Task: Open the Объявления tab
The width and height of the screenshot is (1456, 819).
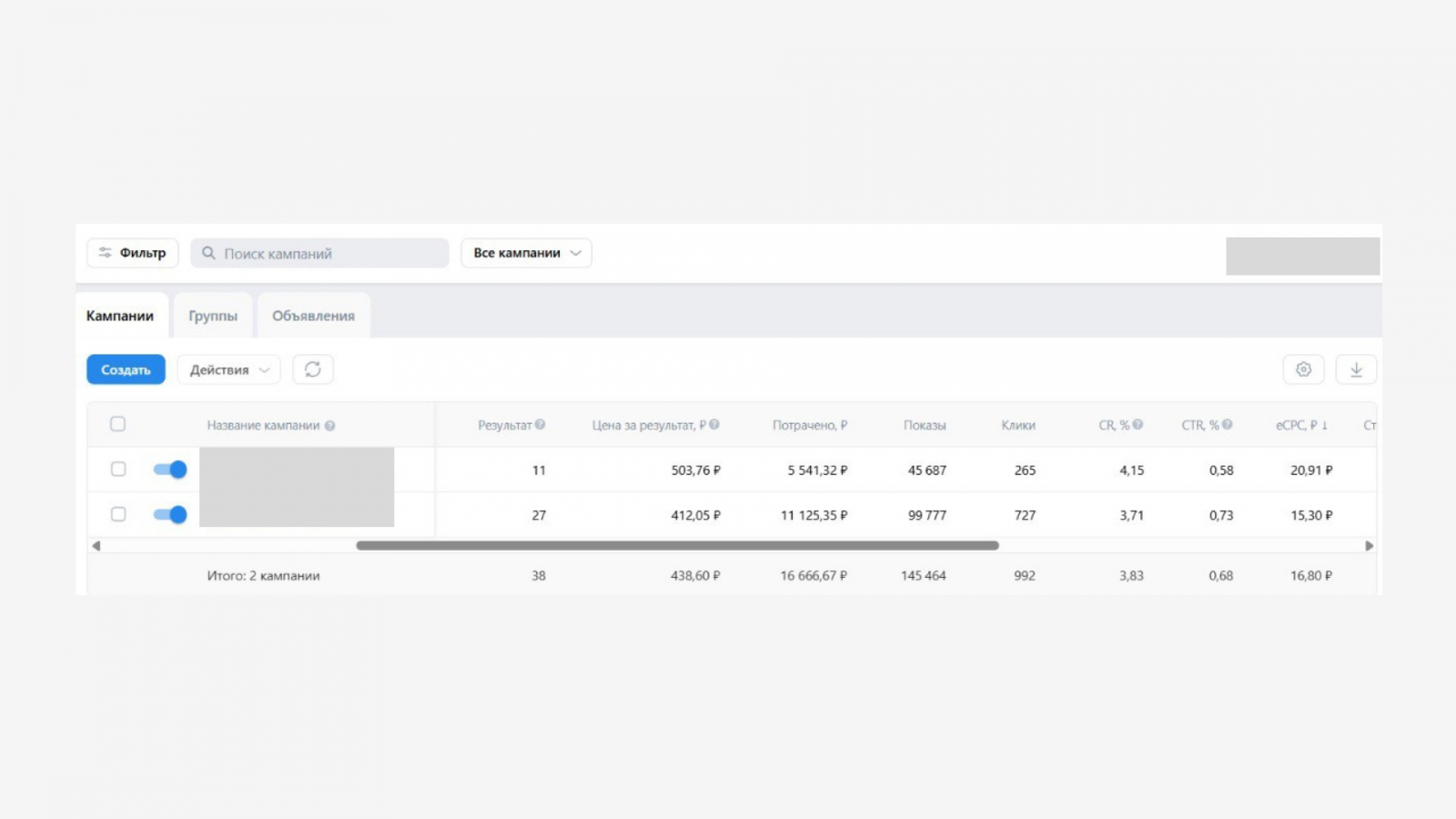Action: coord(314,316)
